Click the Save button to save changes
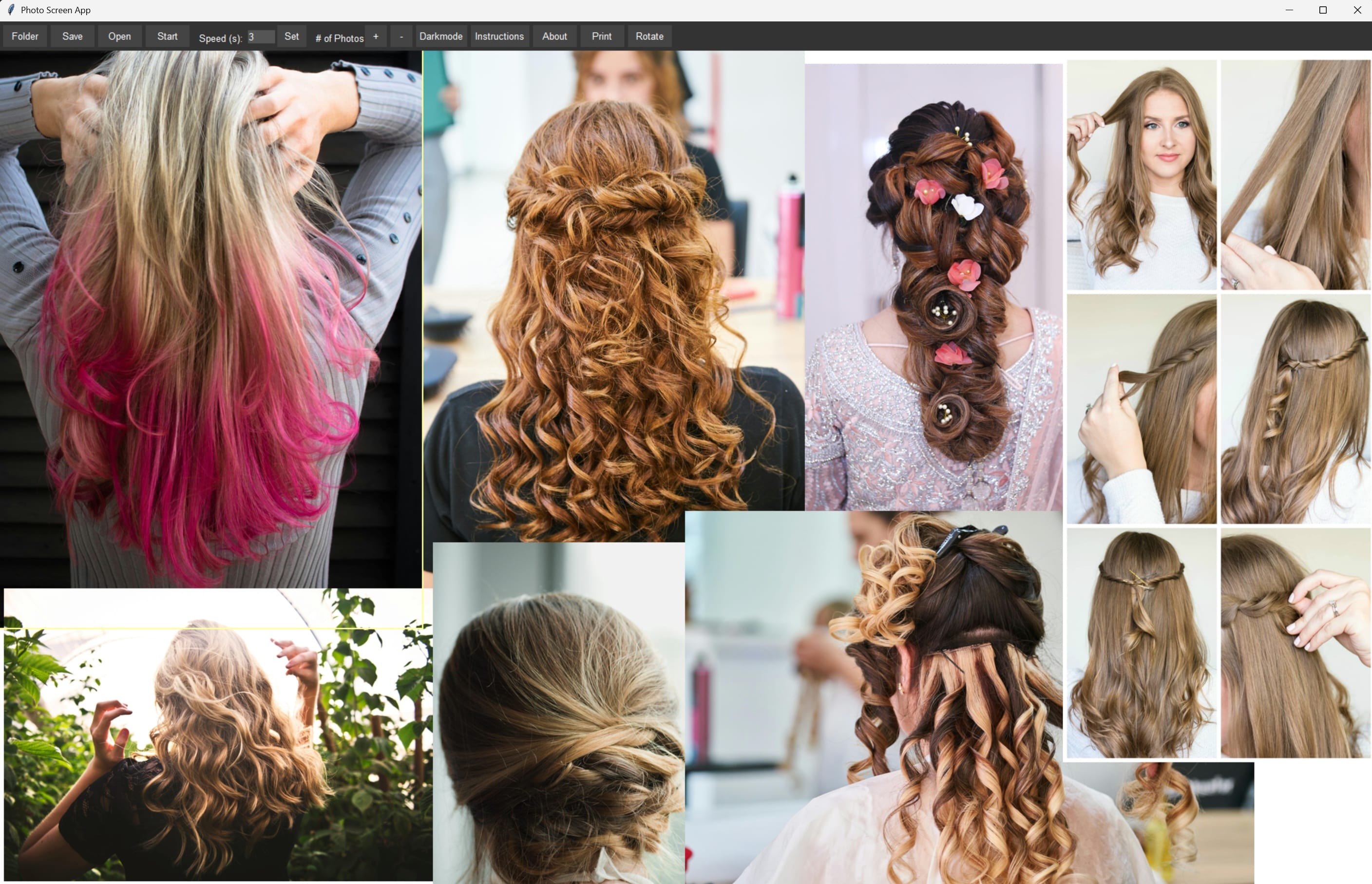Screen dimensions: 1372x884 click(x=72, y=36)
